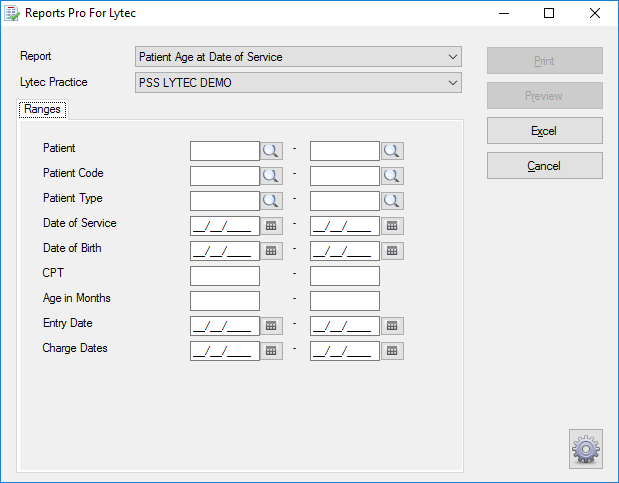Click the Excel export button
The image size is (619, 483).
coord(545,131)
